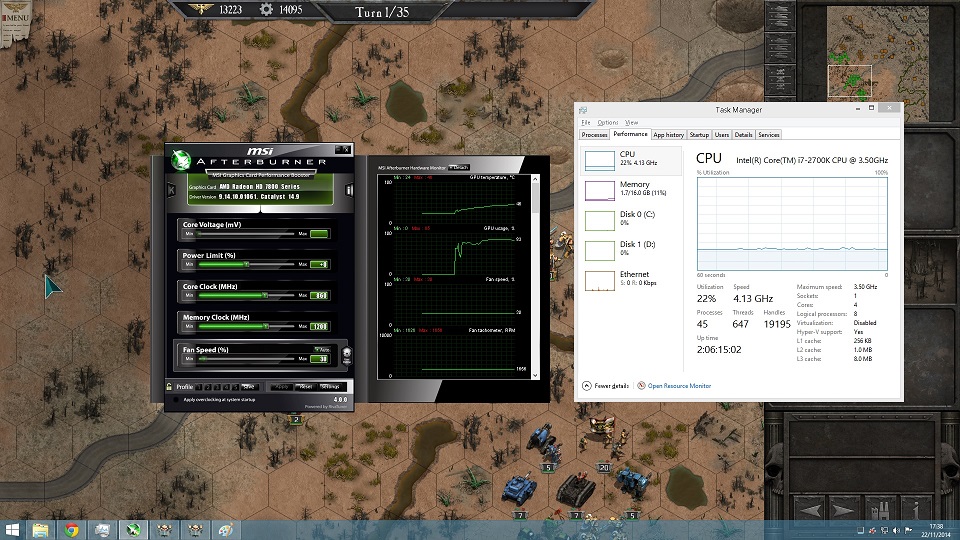Open the user-defined fan control button
Image resolution: width=960 pixels, height=540 pixels.
click(347, 356)
